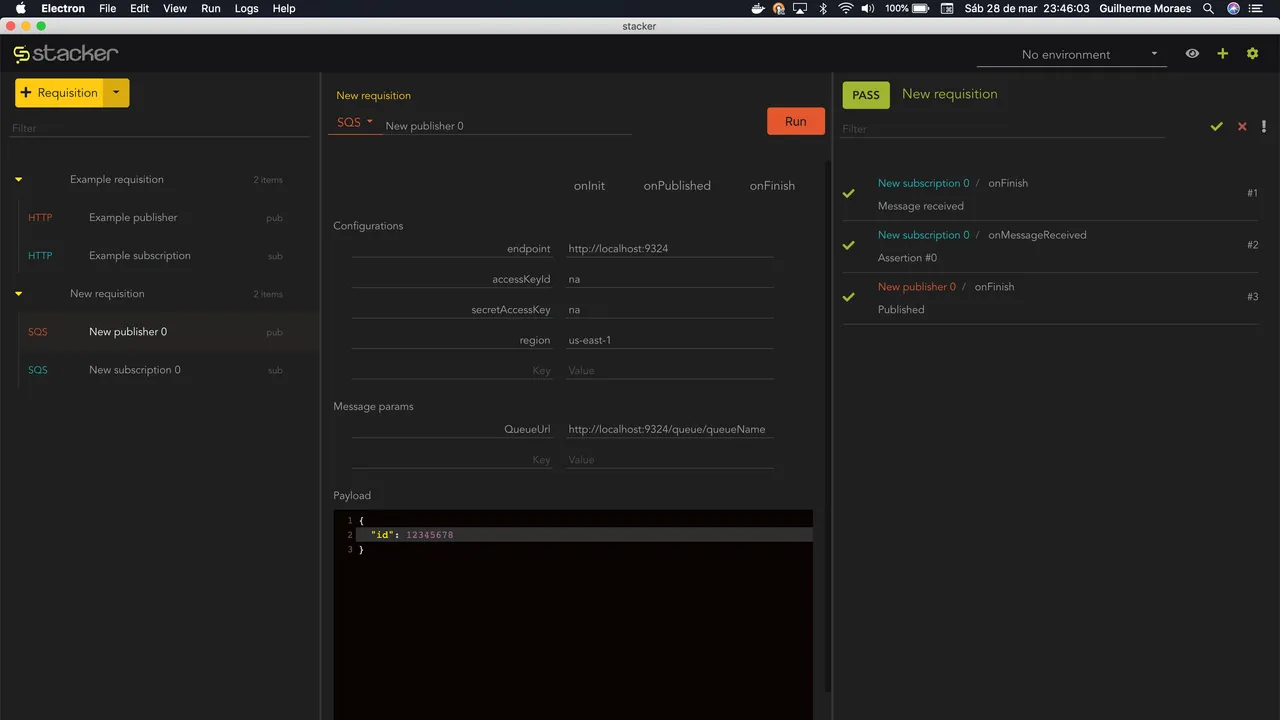Click inside the Payload code editor
The height and width of the screenshot is (720, 1280).
click(573, 615)
